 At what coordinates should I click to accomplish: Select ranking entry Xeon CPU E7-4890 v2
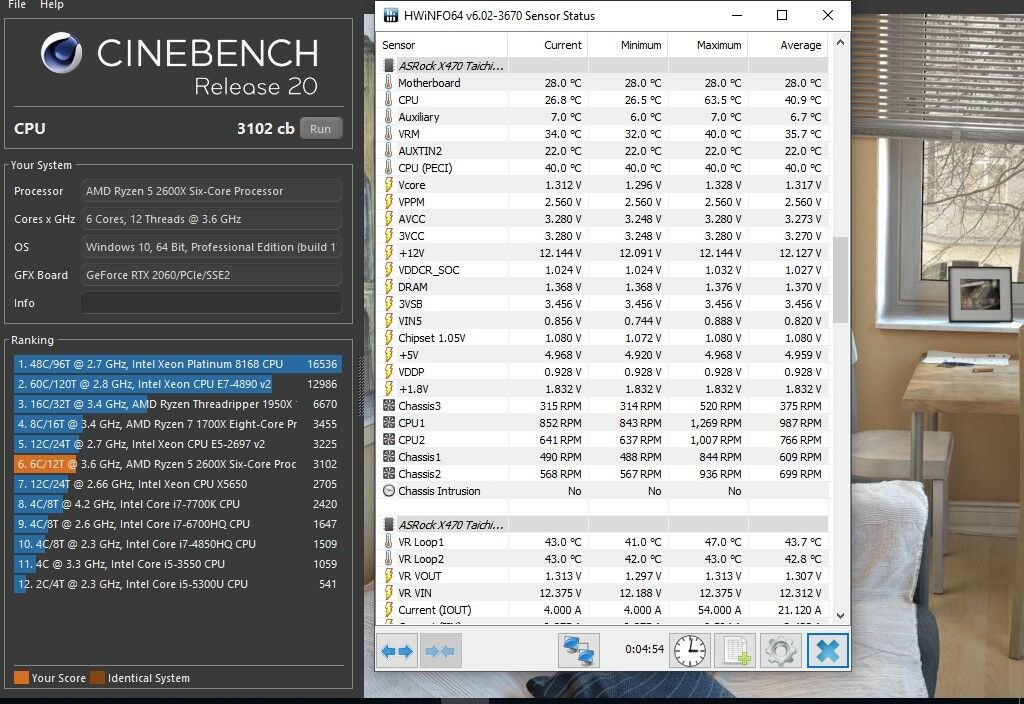[176, 384]
